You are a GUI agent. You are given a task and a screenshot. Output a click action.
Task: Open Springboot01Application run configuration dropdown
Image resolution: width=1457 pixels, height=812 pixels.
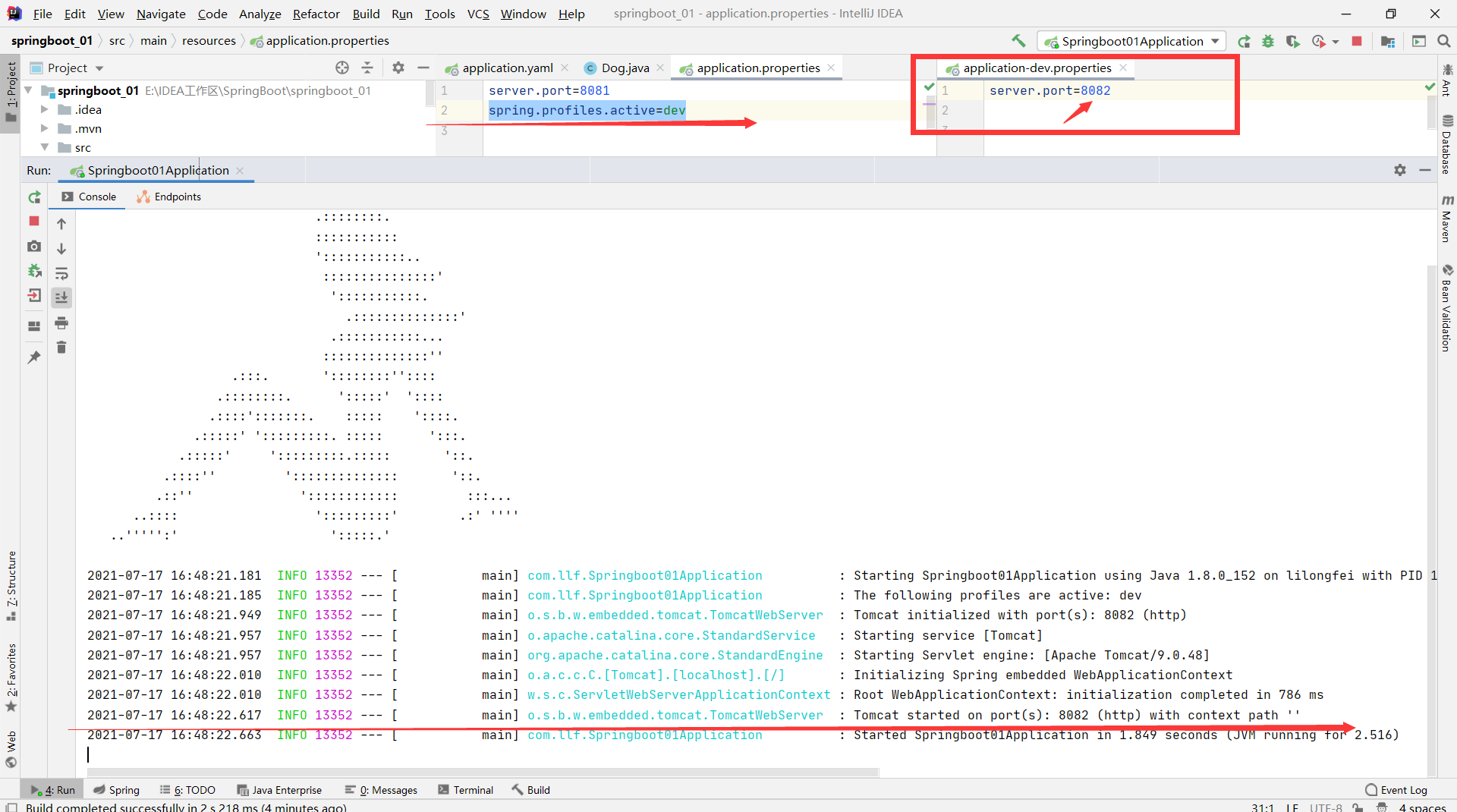[1131, 42]
